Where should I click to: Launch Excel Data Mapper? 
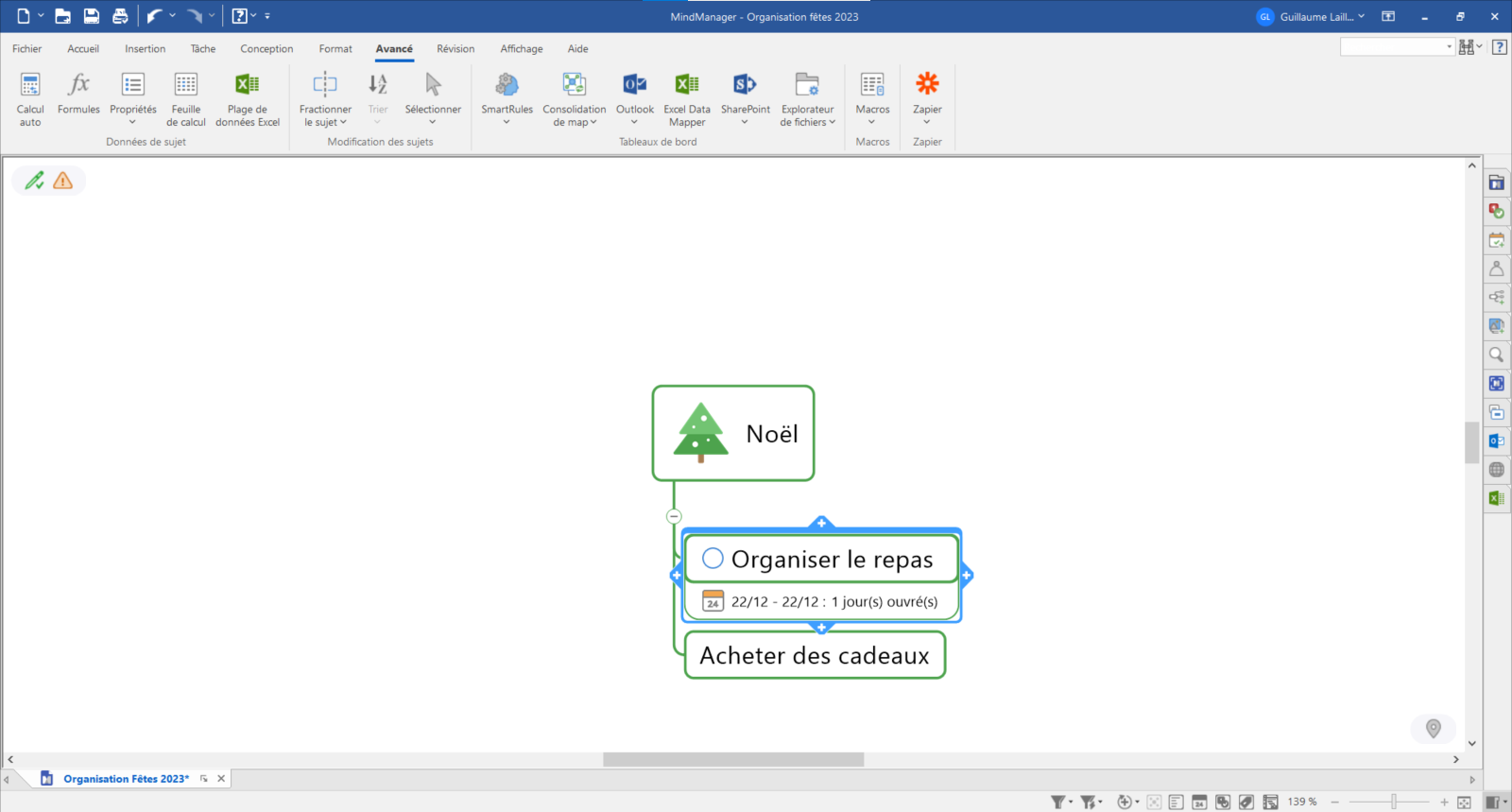tap(687, 86)
